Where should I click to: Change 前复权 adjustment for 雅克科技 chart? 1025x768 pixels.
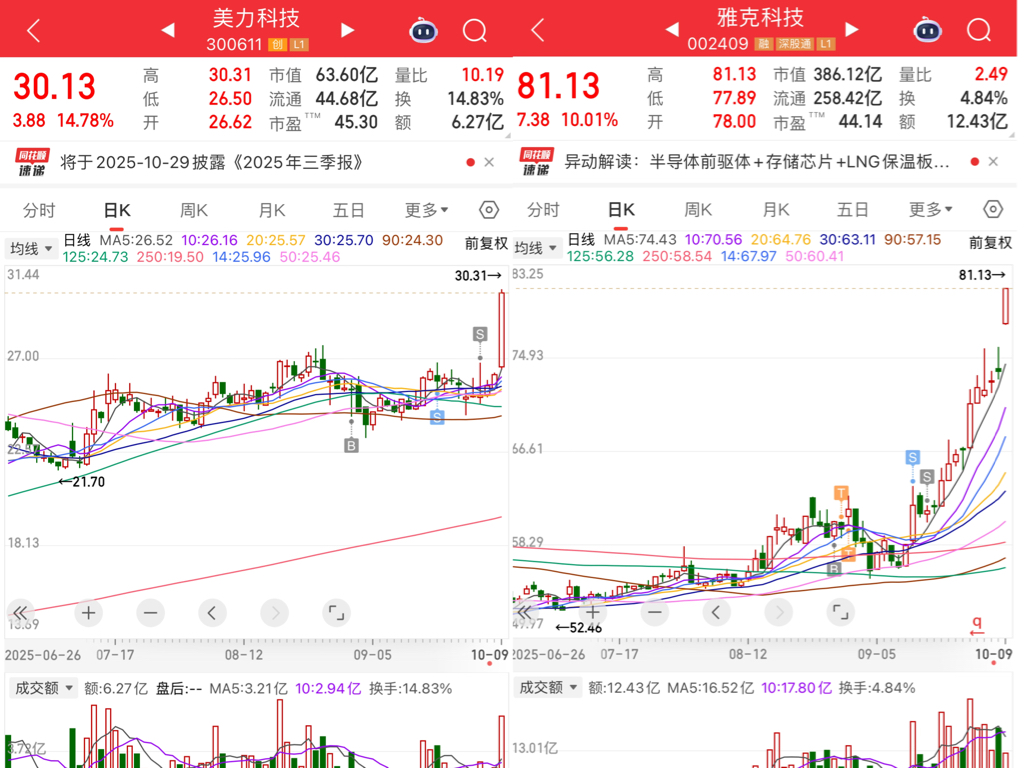(x=990, y=243)
